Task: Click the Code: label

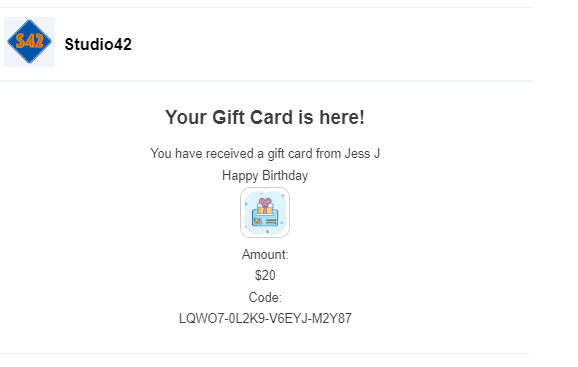Action: [265, 297]
